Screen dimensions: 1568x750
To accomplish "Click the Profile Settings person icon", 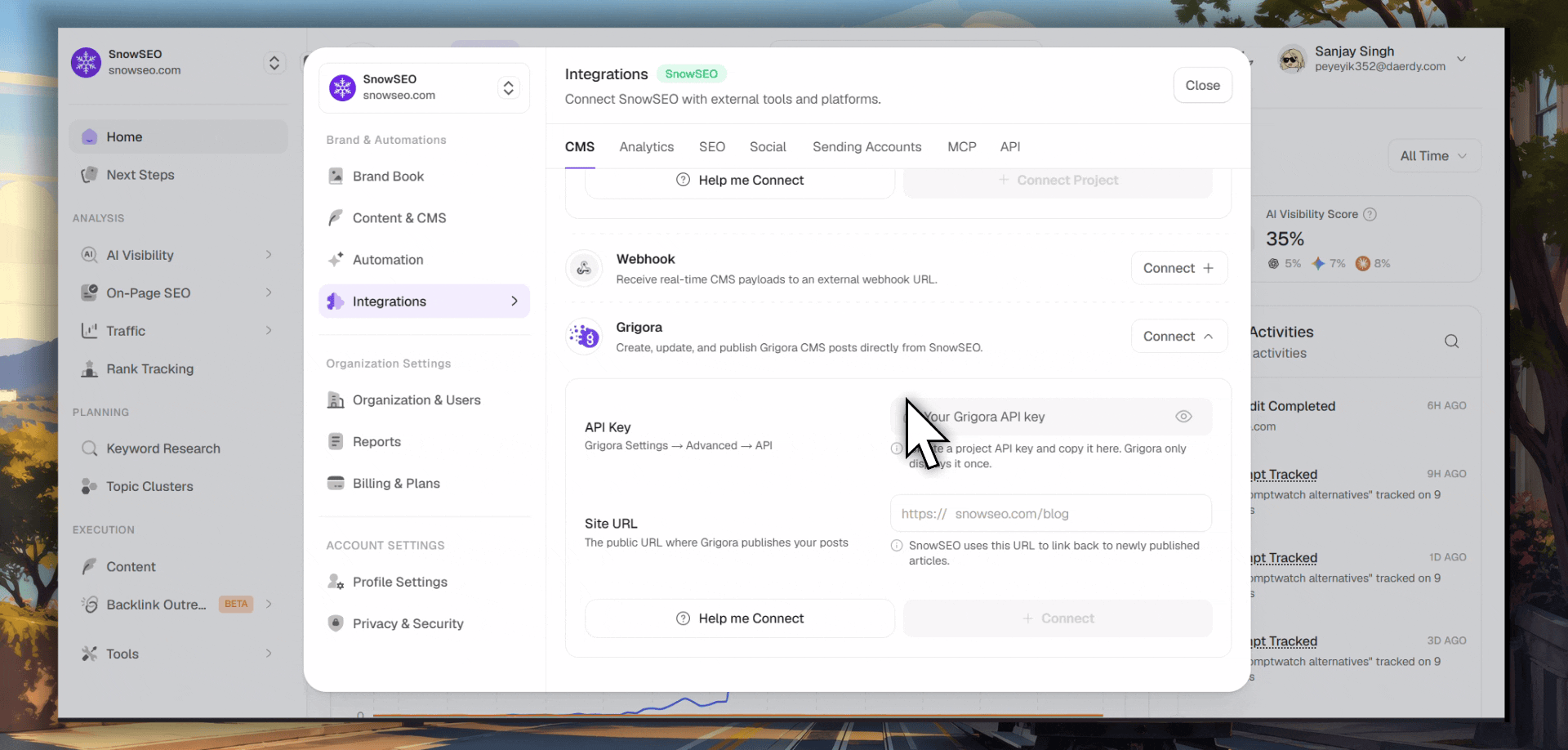I will [336, 582].
